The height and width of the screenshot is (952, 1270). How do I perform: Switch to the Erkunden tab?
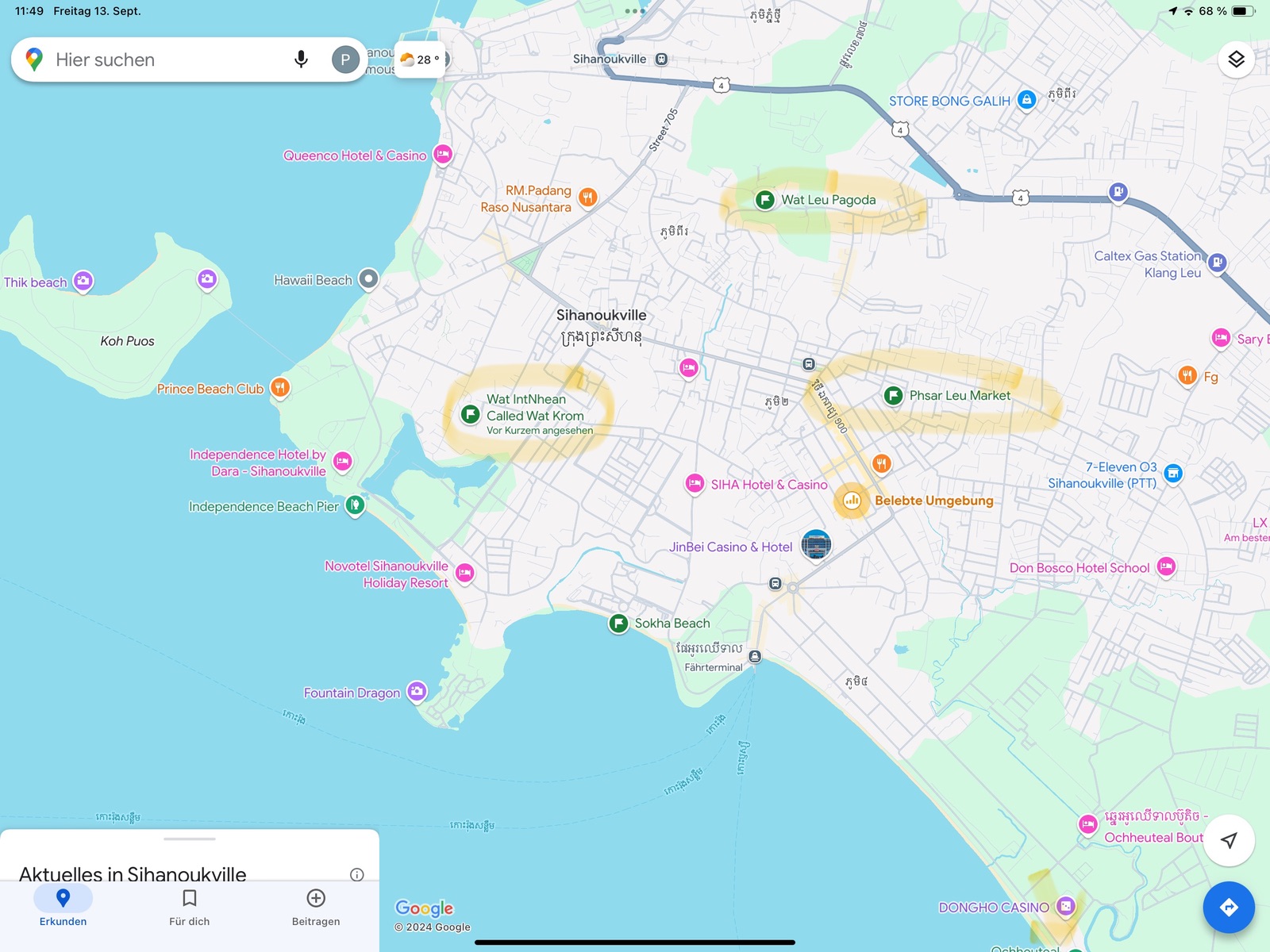tap(63, 906)
